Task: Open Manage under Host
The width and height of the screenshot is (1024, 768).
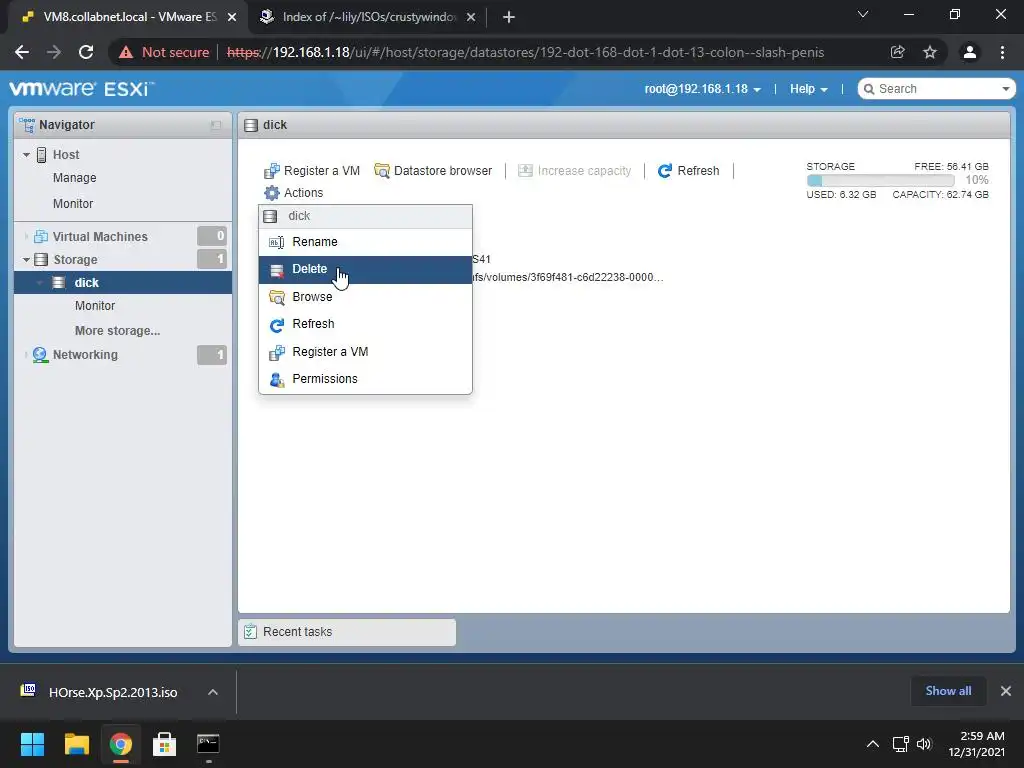Action: 74,178
